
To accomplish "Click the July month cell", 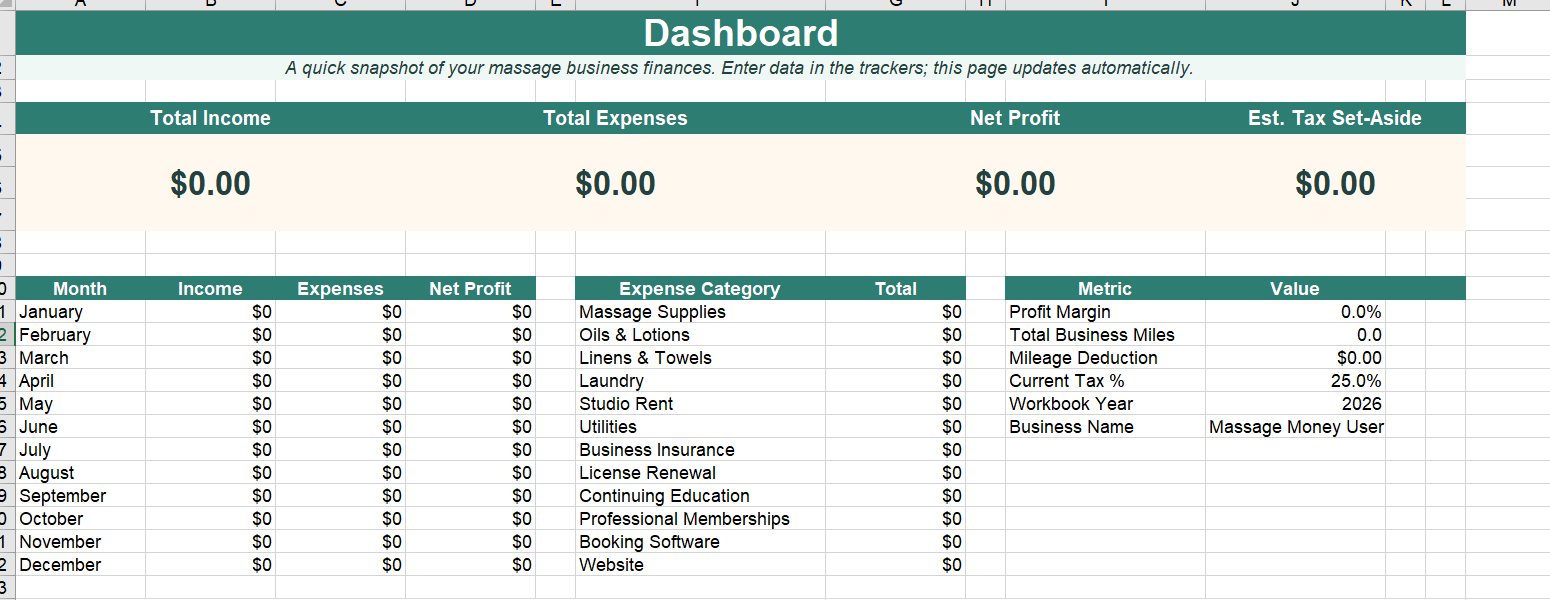I will tap(80, 450).
